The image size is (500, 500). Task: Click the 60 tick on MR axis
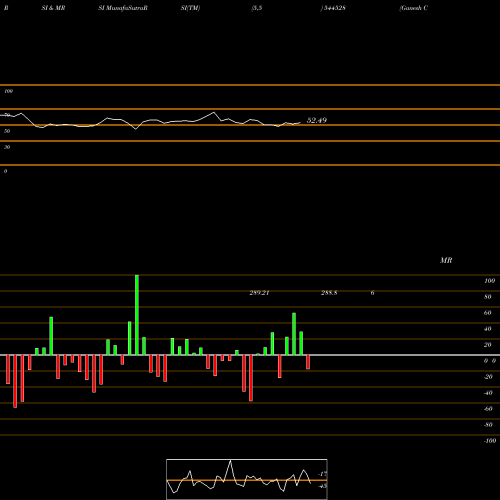(x=488, y=313)
